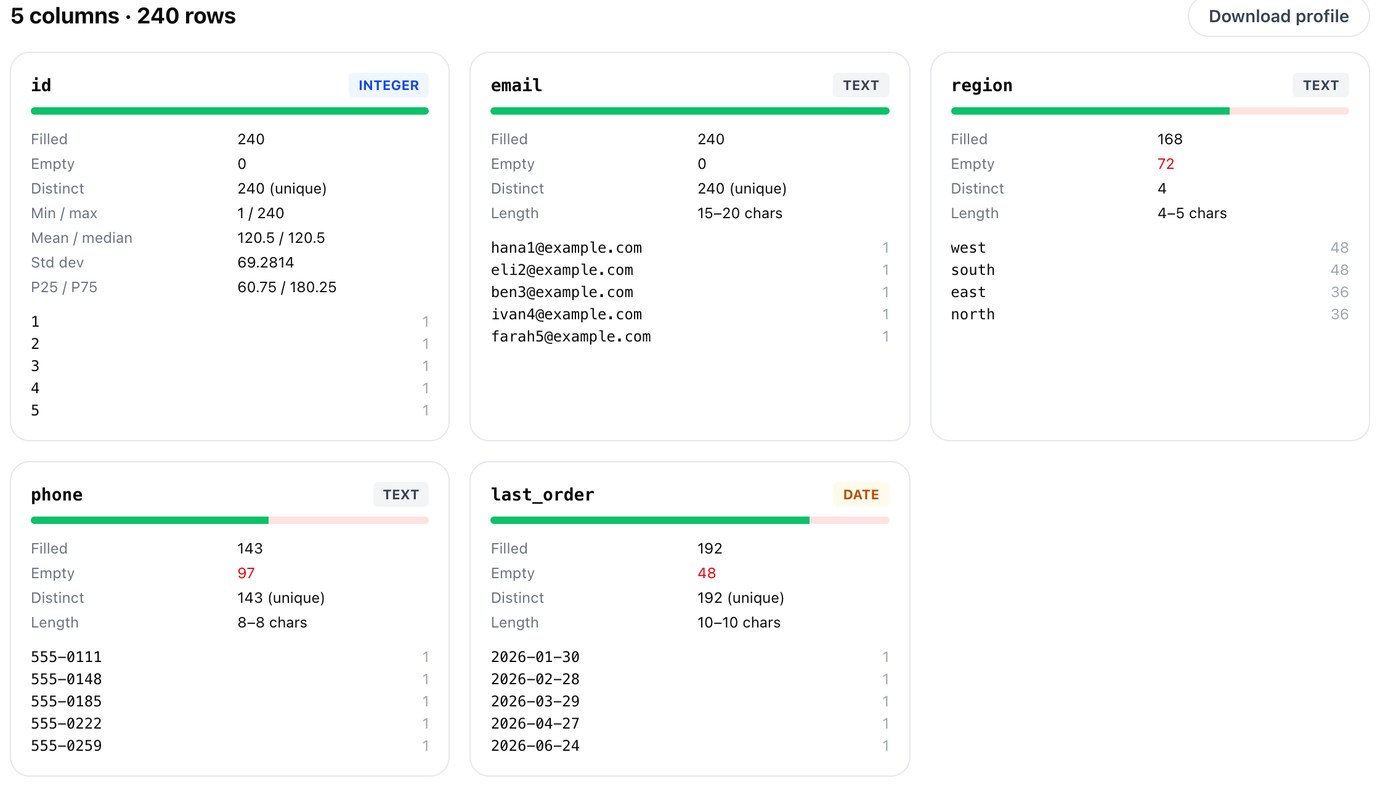This screenshot has width=1380, height=789.
Task: Click the ivan4@example.com value row
Action: 690,314
